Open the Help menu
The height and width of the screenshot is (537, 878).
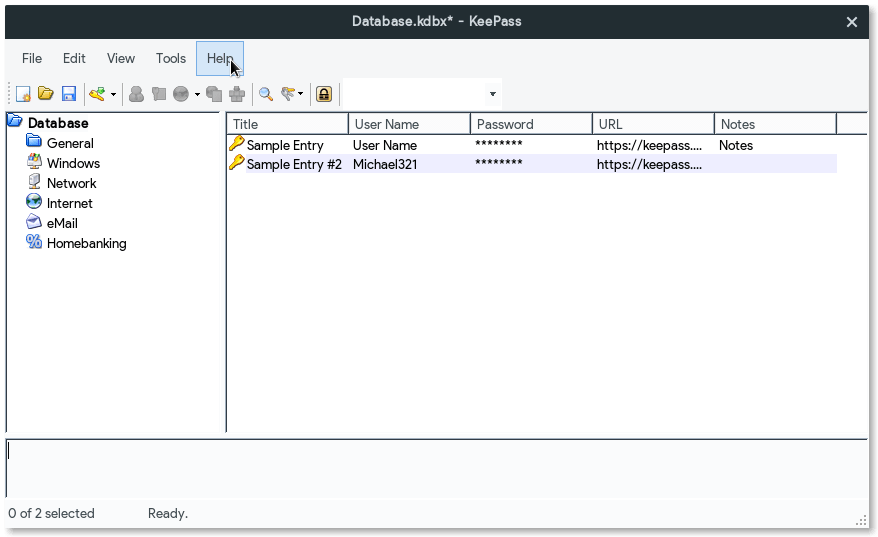tap(220, 58)
